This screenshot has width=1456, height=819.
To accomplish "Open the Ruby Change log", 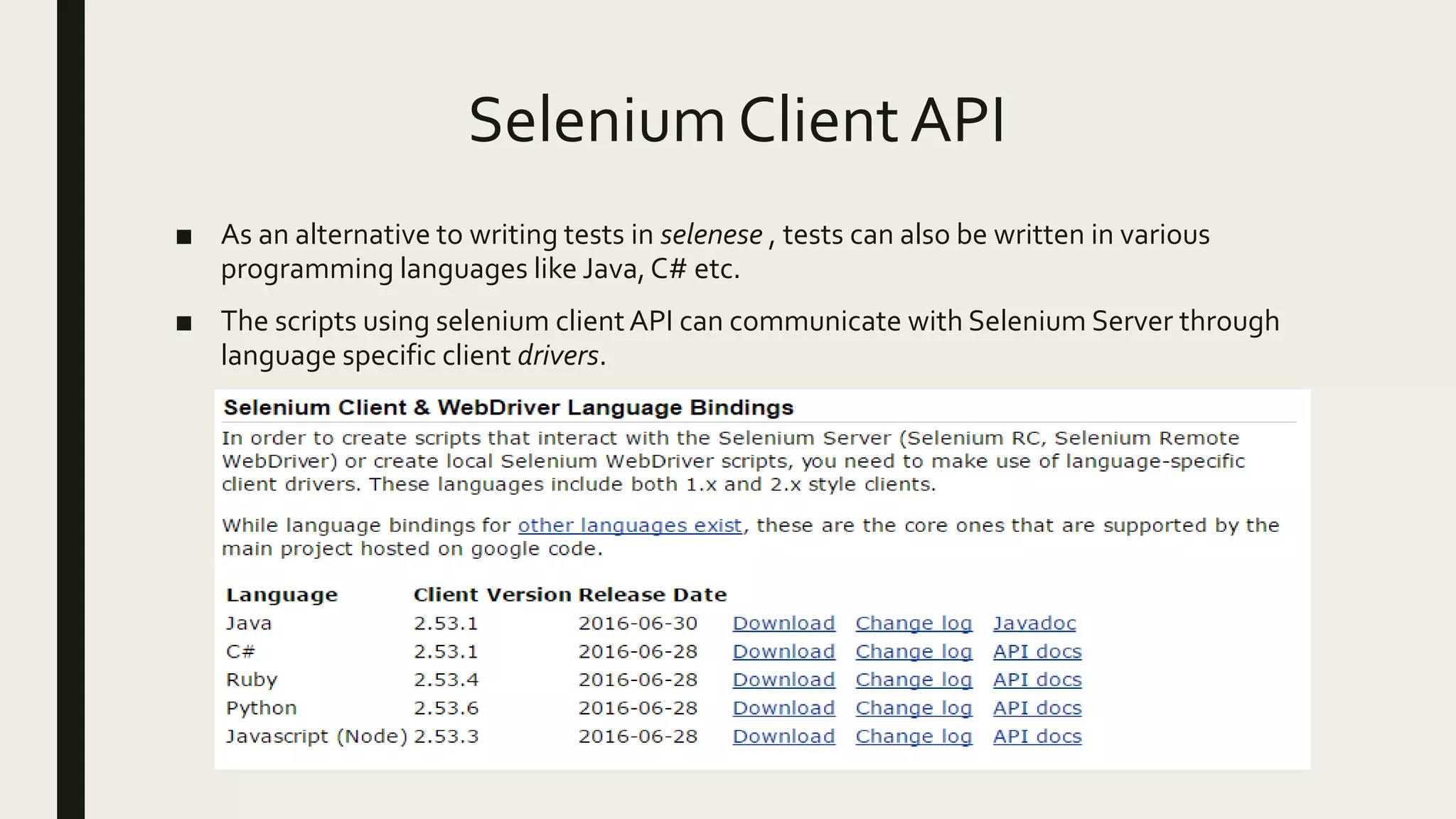I will pyautogui.click(x=913, y=680).
